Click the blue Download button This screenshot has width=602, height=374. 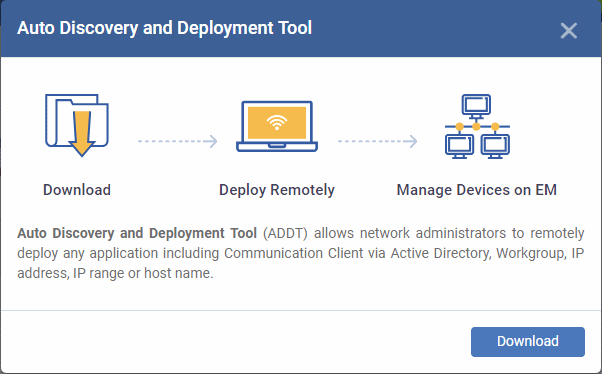pyautogui.click(x=528, y=342)
